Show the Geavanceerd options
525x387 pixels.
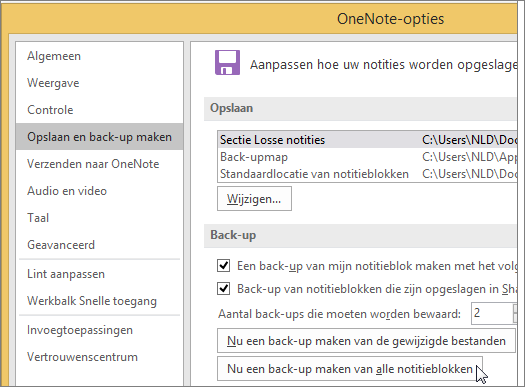click(99, 245)
